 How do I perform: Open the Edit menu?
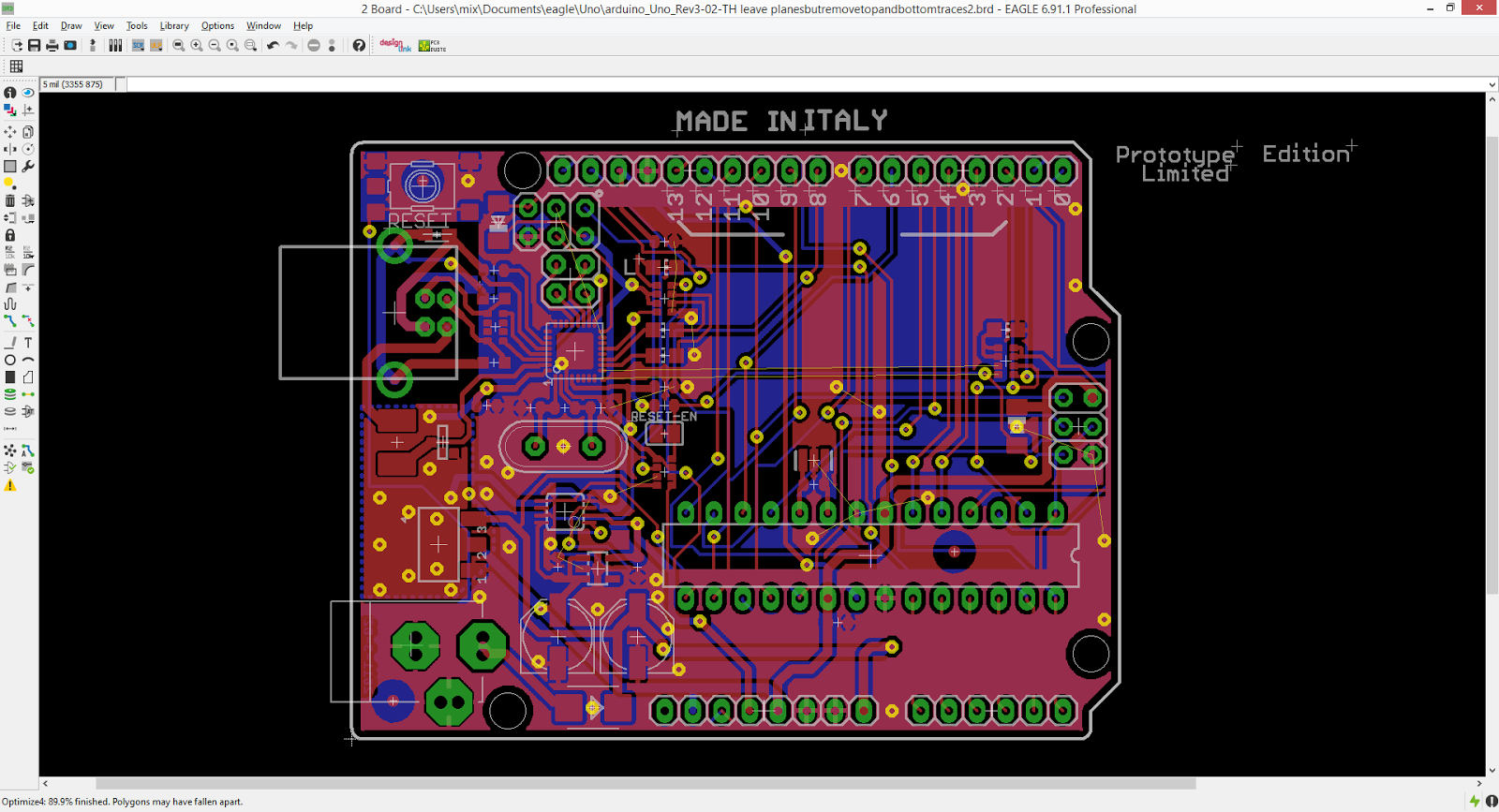(x=40, y=25)
